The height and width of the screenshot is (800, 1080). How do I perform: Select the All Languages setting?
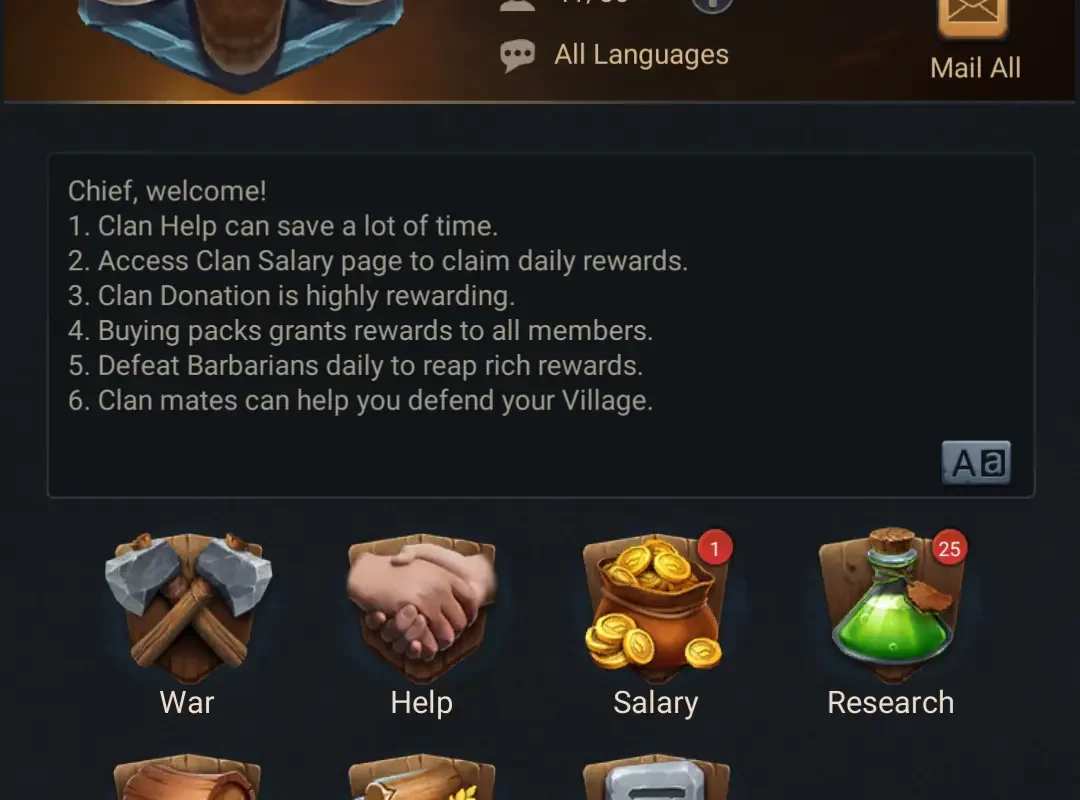[641, 54]
